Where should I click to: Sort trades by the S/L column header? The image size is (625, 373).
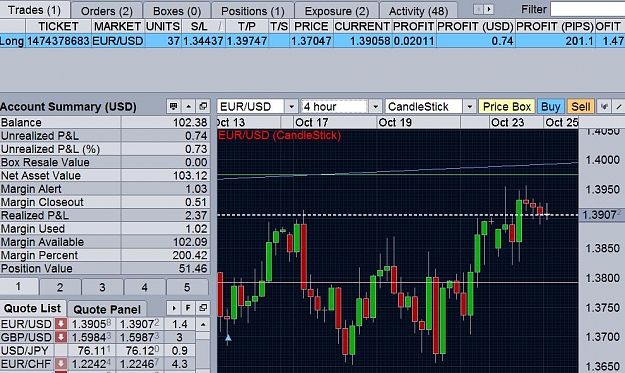204,26
